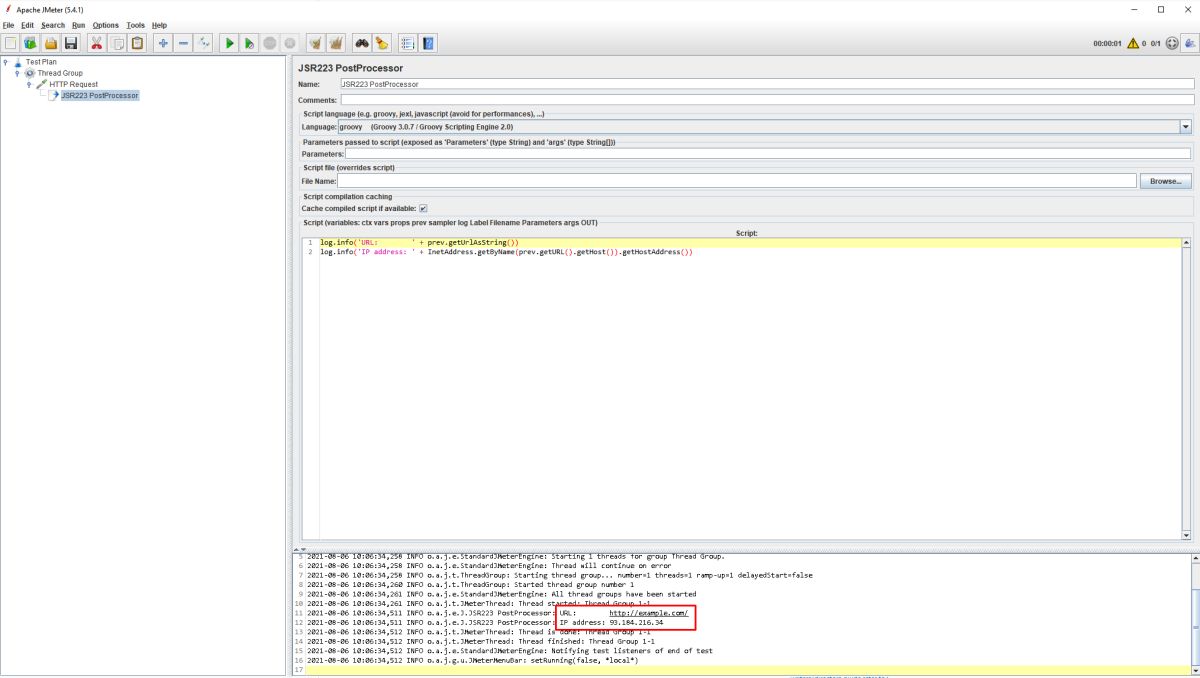Screen dimensions: 1200x678
Task: Click elapsed time 00:00:01 in toolbar
Action: 1108,44
